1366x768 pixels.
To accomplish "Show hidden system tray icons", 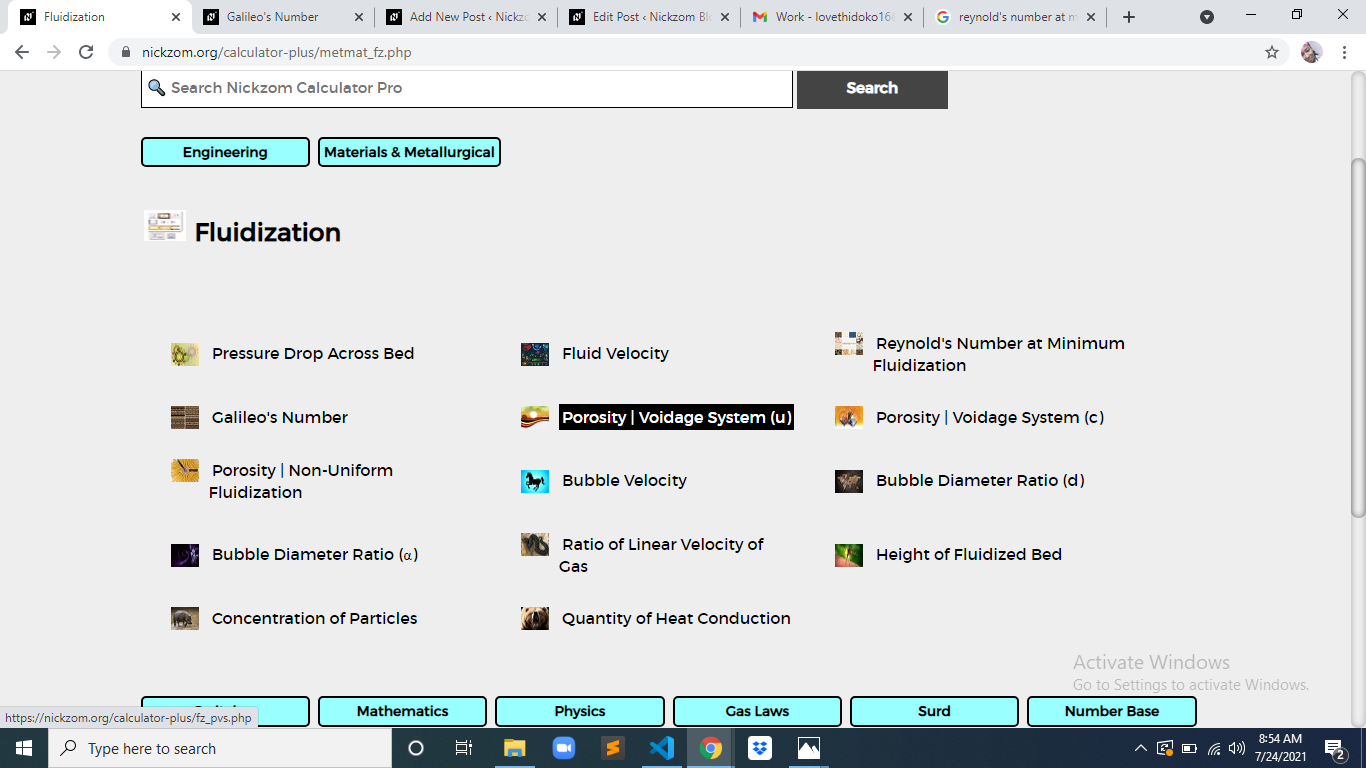I will (1140, 748).
